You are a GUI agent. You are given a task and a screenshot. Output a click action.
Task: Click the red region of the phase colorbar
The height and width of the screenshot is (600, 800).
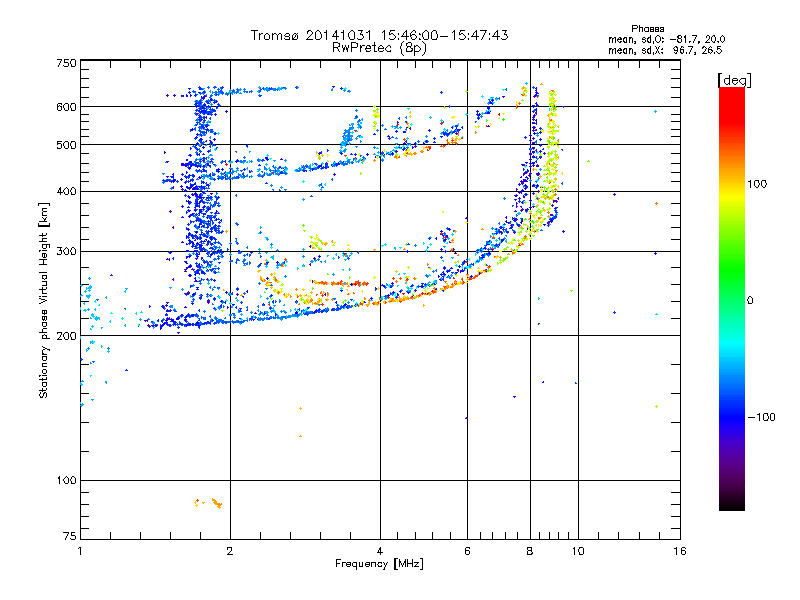[732, 107]
